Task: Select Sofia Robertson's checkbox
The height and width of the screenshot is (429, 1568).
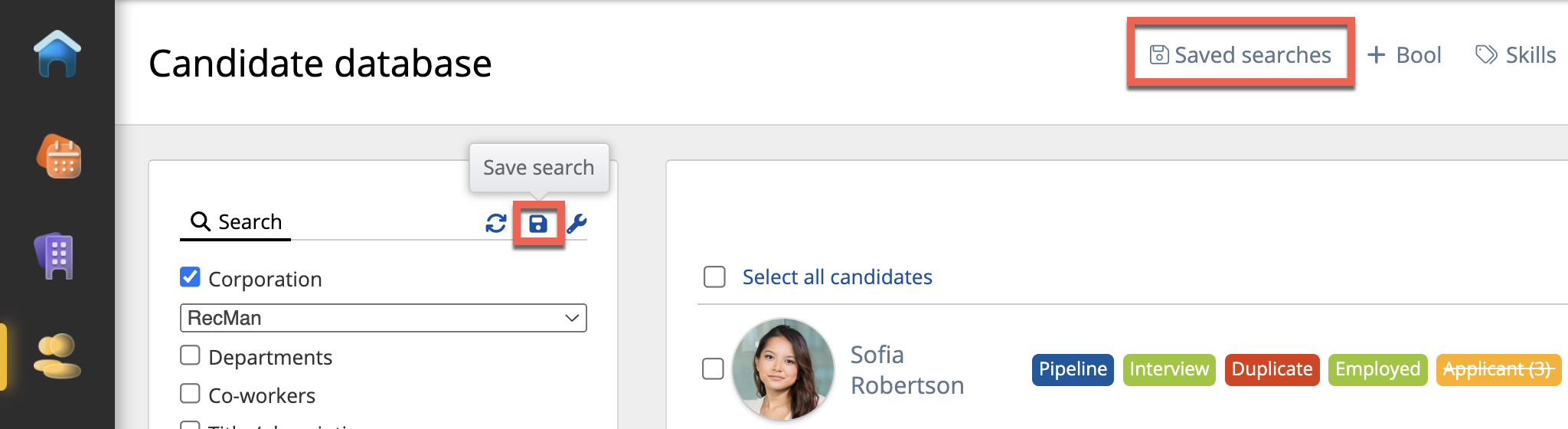Action: (713, 368)
